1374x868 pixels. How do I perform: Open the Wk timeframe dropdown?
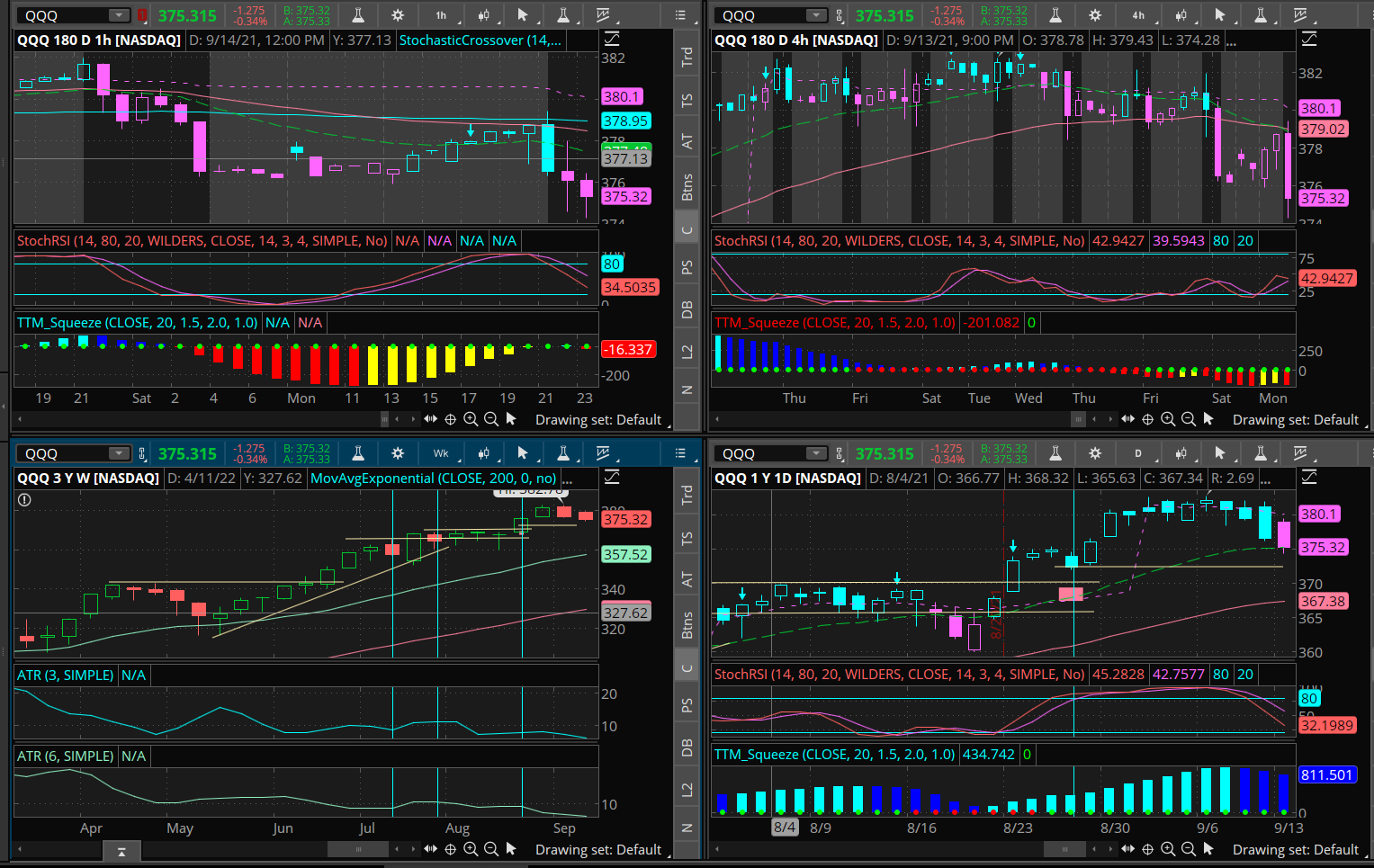click(441, 453)
